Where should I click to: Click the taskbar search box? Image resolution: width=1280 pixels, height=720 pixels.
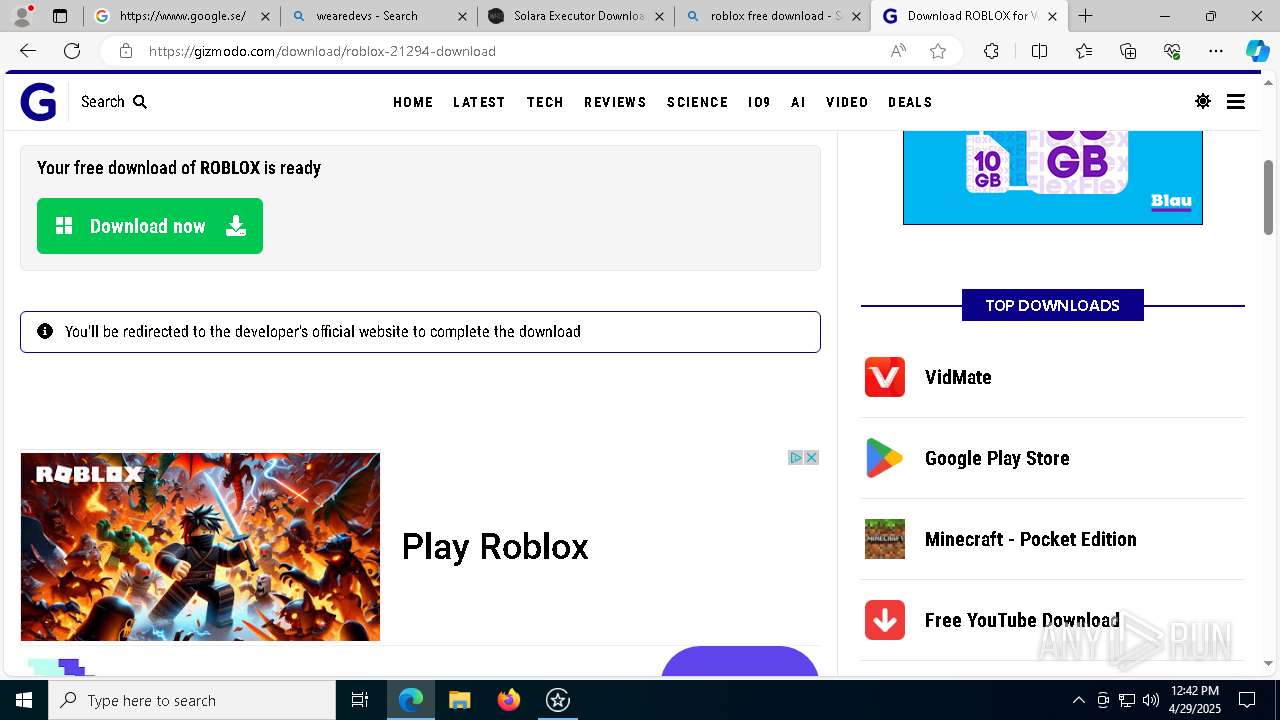point(192,700)
